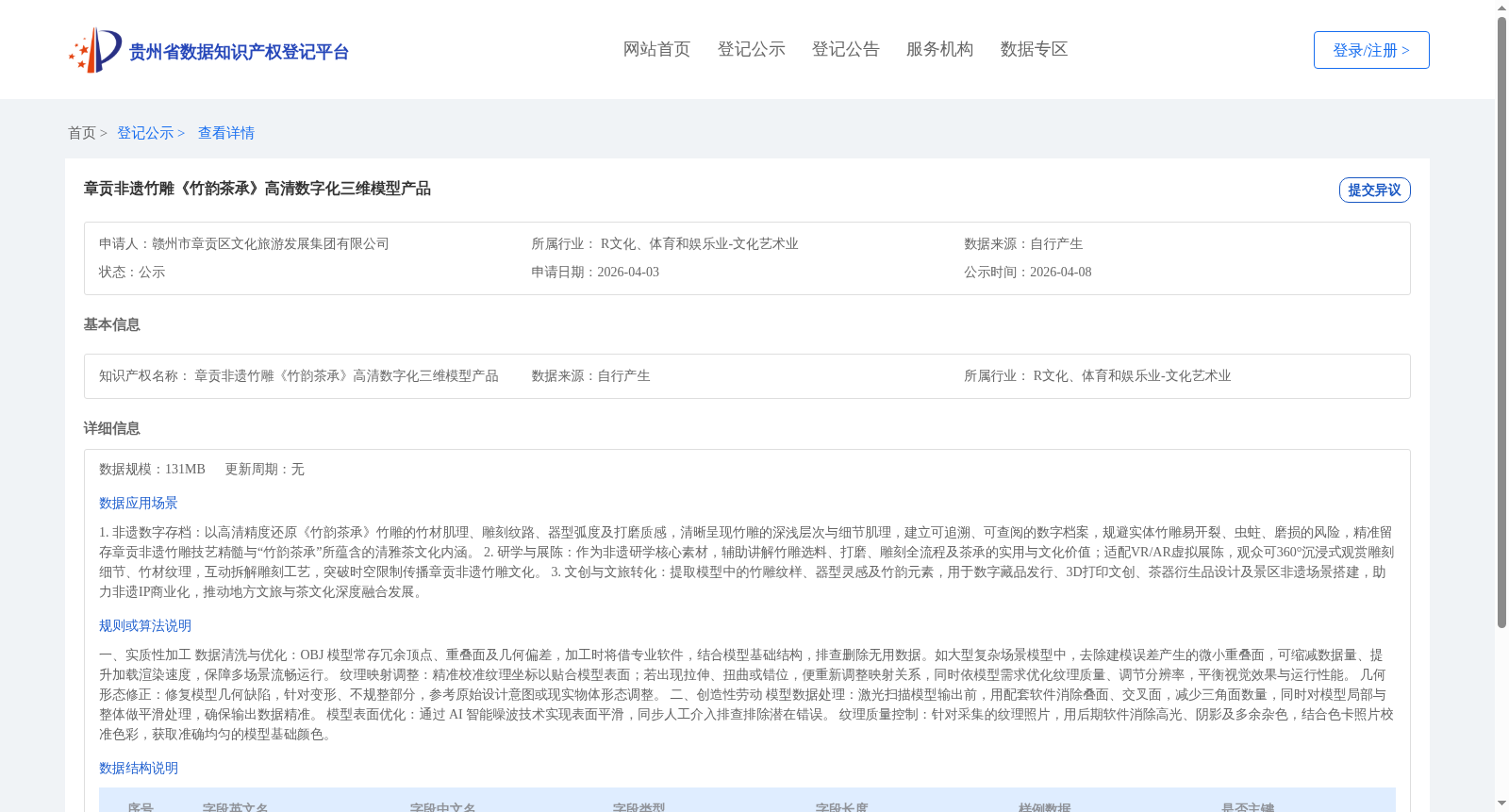The image size is (1509, 812).
Task: Click the 详细信息 section heading
Action: pyautogui.click(x=111, y=428)
